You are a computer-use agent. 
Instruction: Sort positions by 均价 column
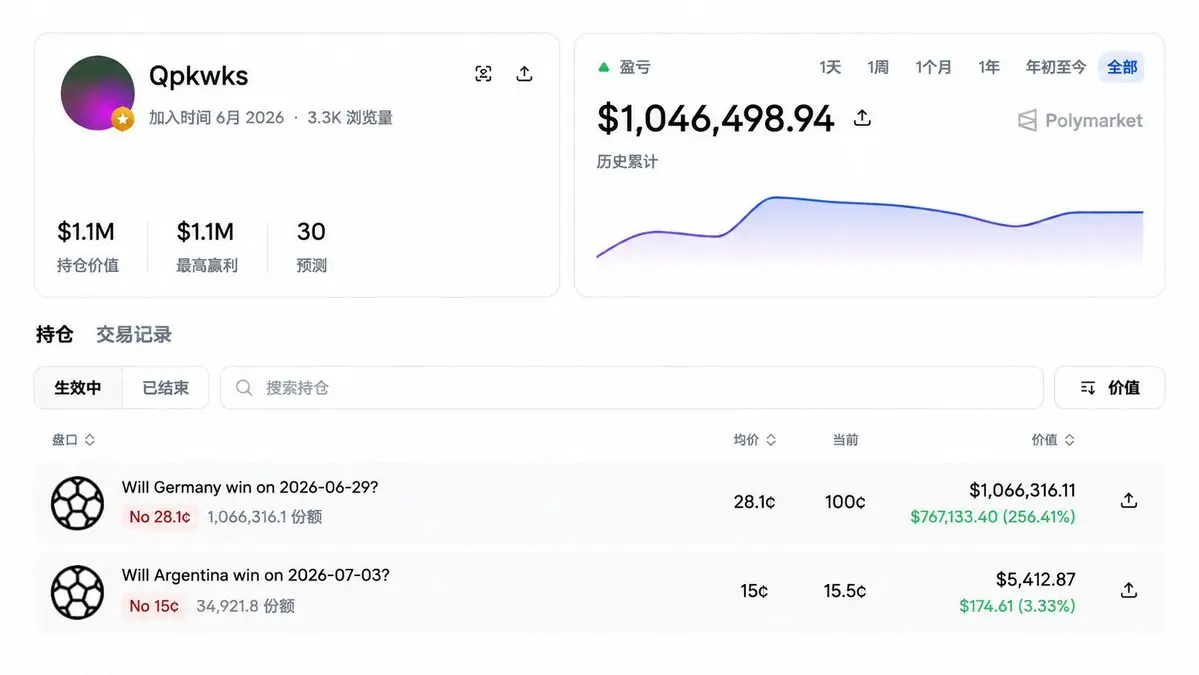click(755, 440)
